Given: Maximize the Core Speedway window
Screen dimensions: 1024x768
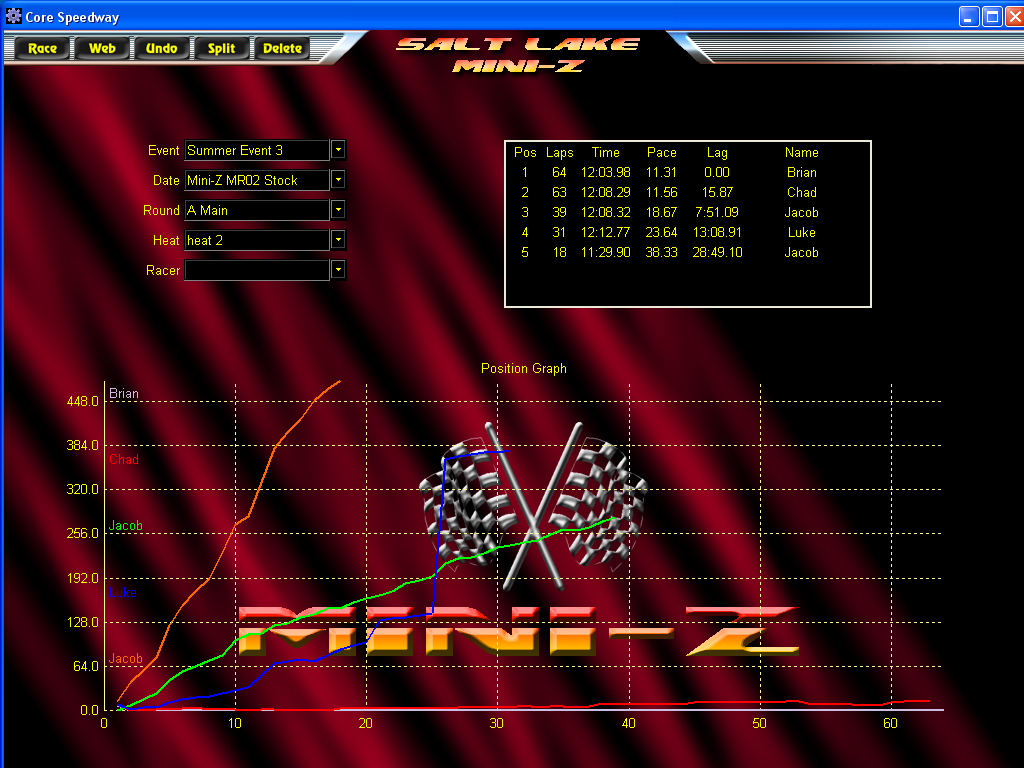Looking at the screenshot, I should pos(992,16).
